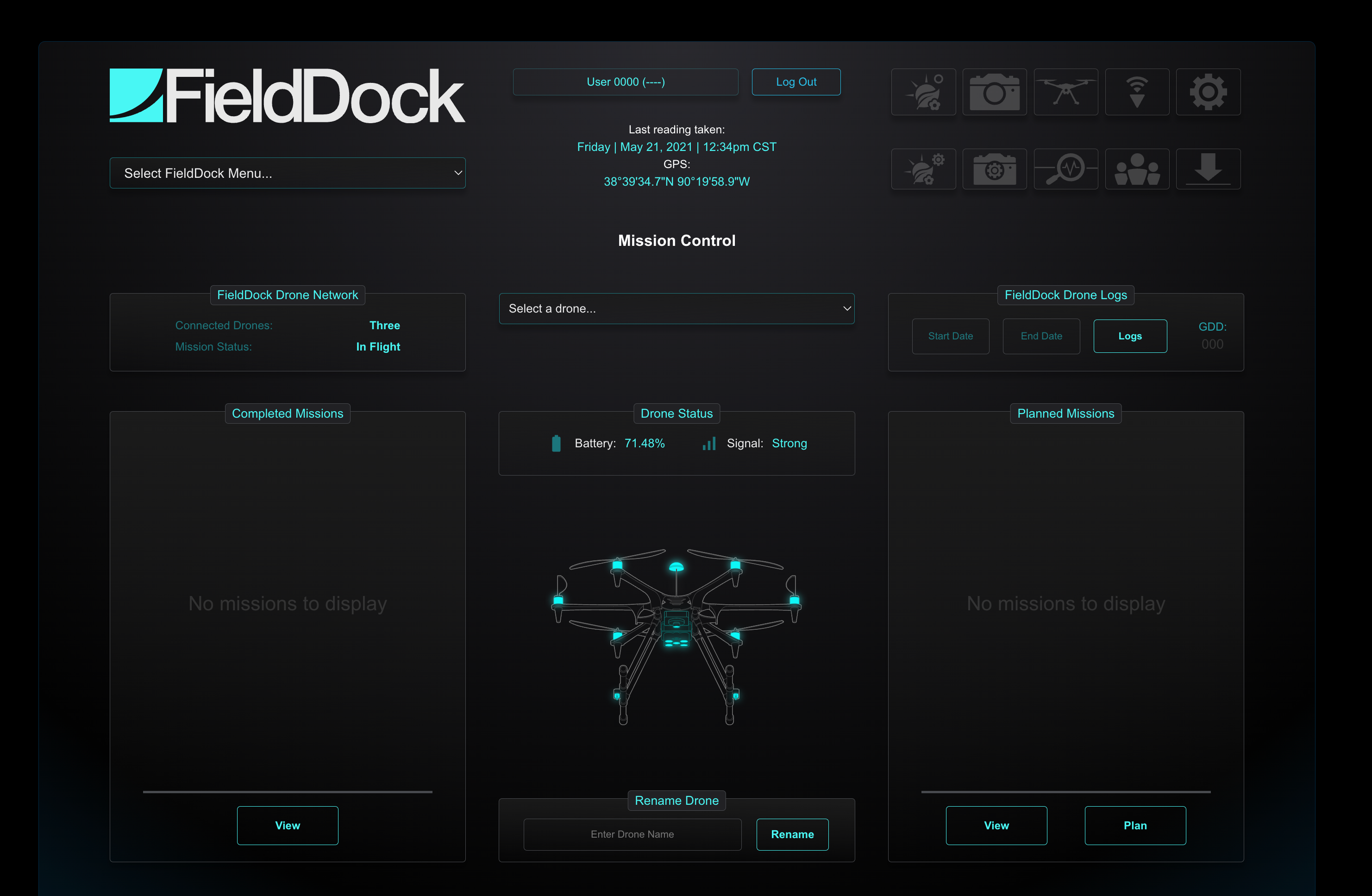Screen dimensions: 1372x896
Task: Click the Log Out button
Action: tap(796, 82)
